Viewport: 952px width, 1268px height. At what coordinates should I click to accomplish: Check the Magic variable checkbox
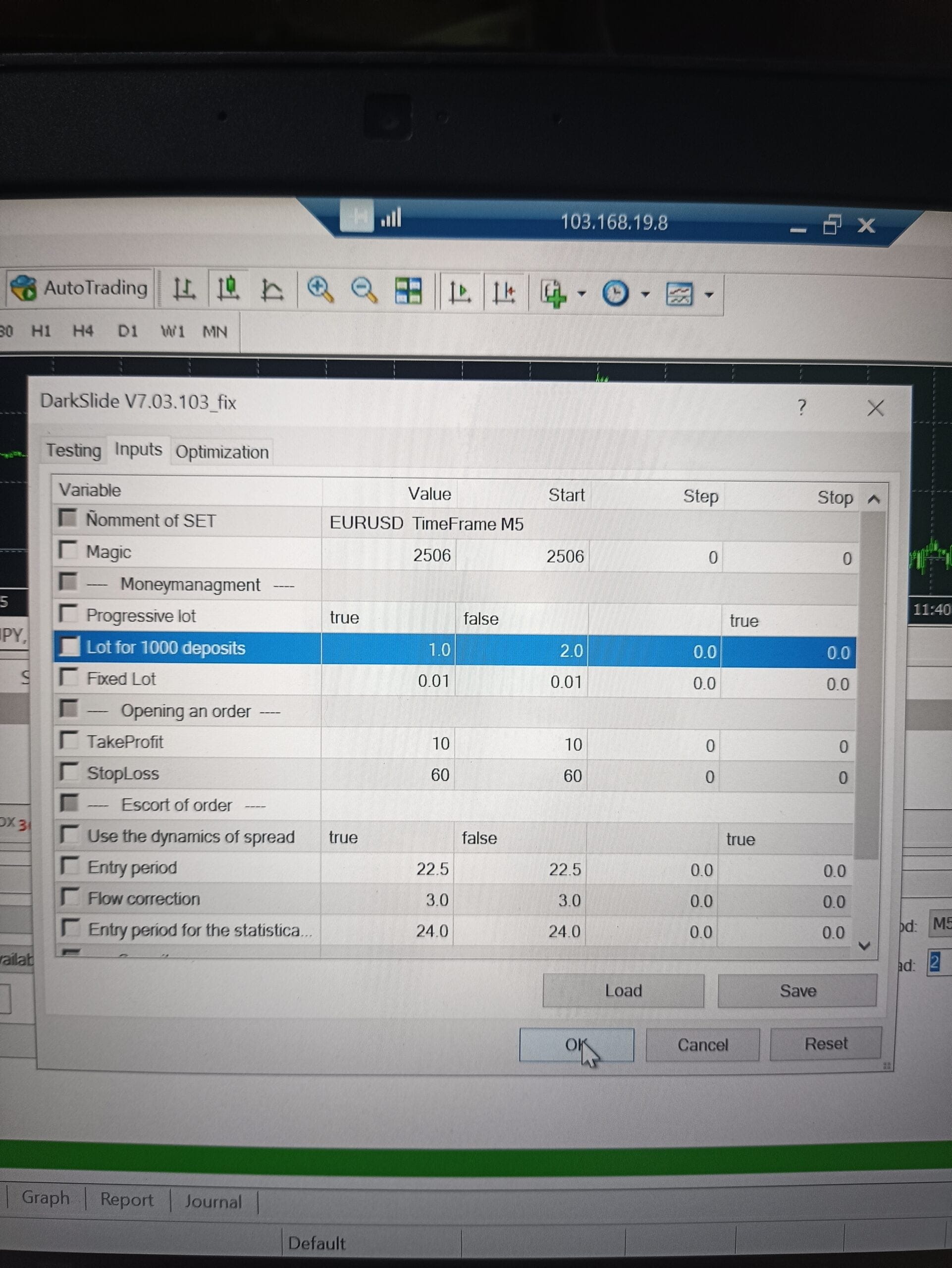point(68,550)
